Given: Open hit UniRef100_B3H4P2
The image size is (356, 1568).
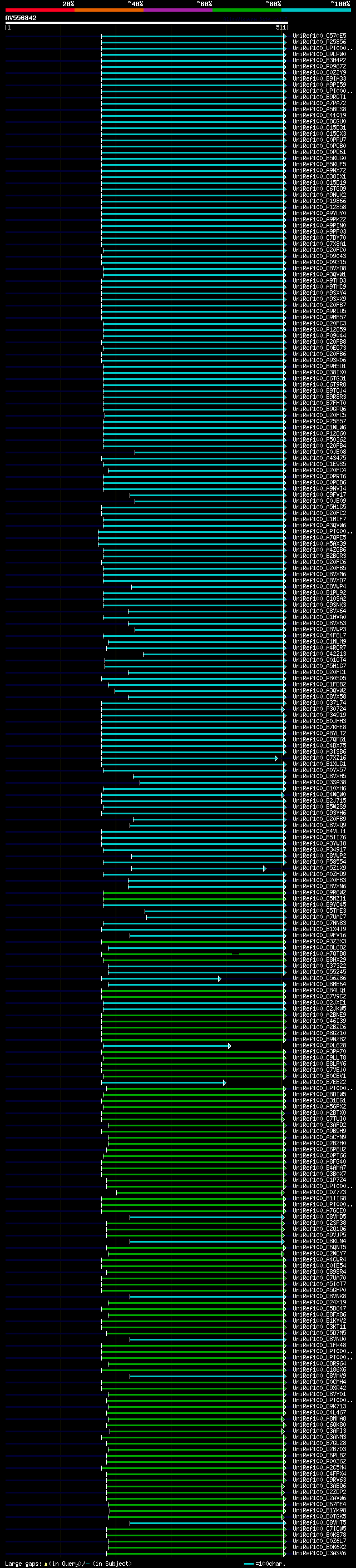Looking at the screenshot, I should click(319, 60).
